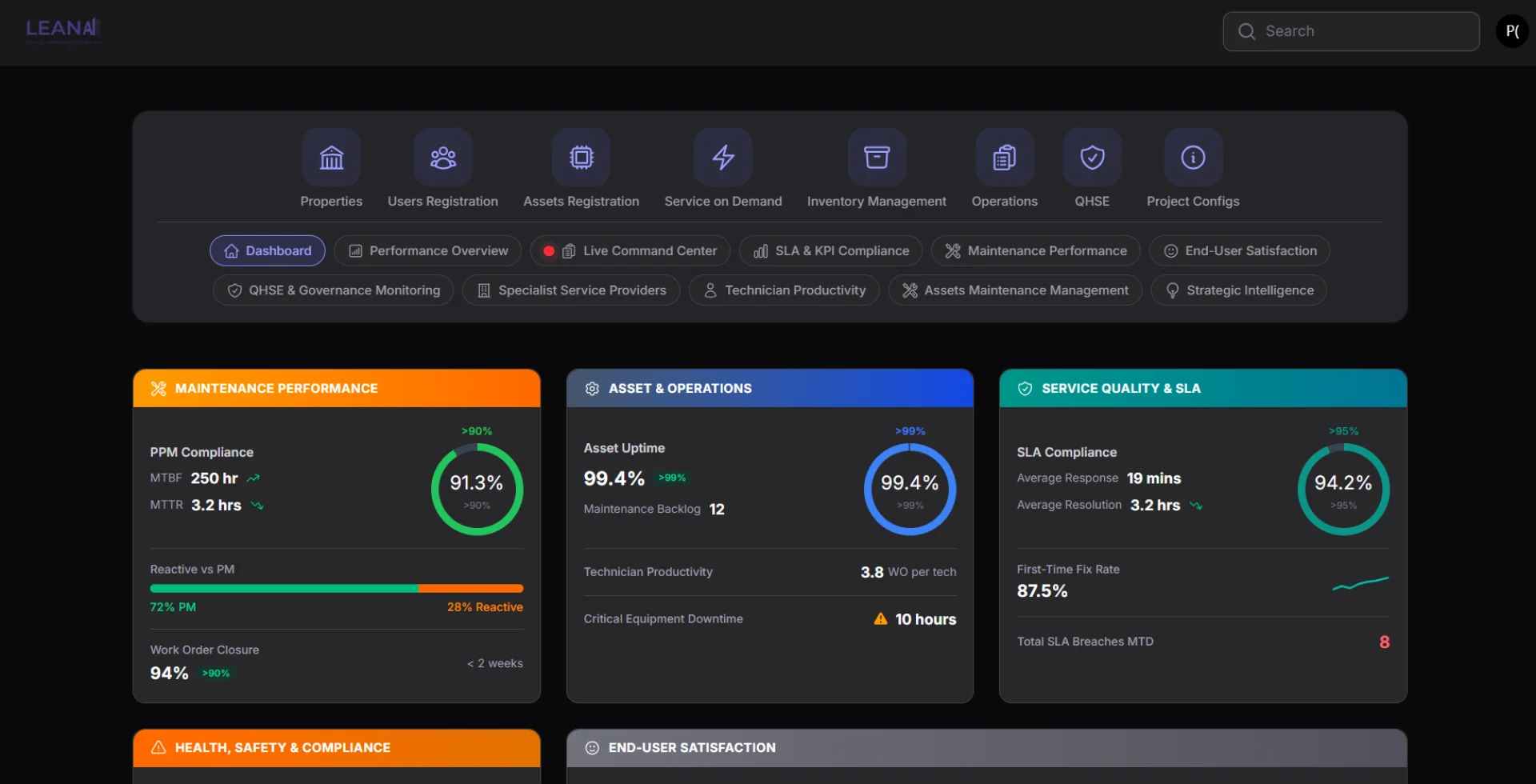The width and height of the screenshot is (1536, 784).
Task: Open the End-User Satisfaction tab
Action: (1239, 251)
